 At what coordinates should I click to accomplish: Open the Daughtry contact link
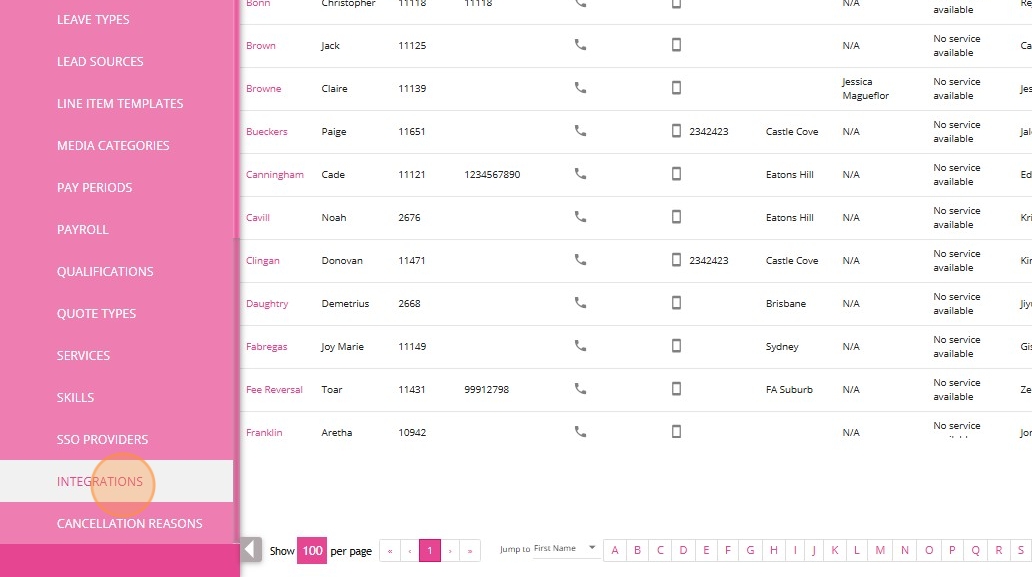click(267, 303)
